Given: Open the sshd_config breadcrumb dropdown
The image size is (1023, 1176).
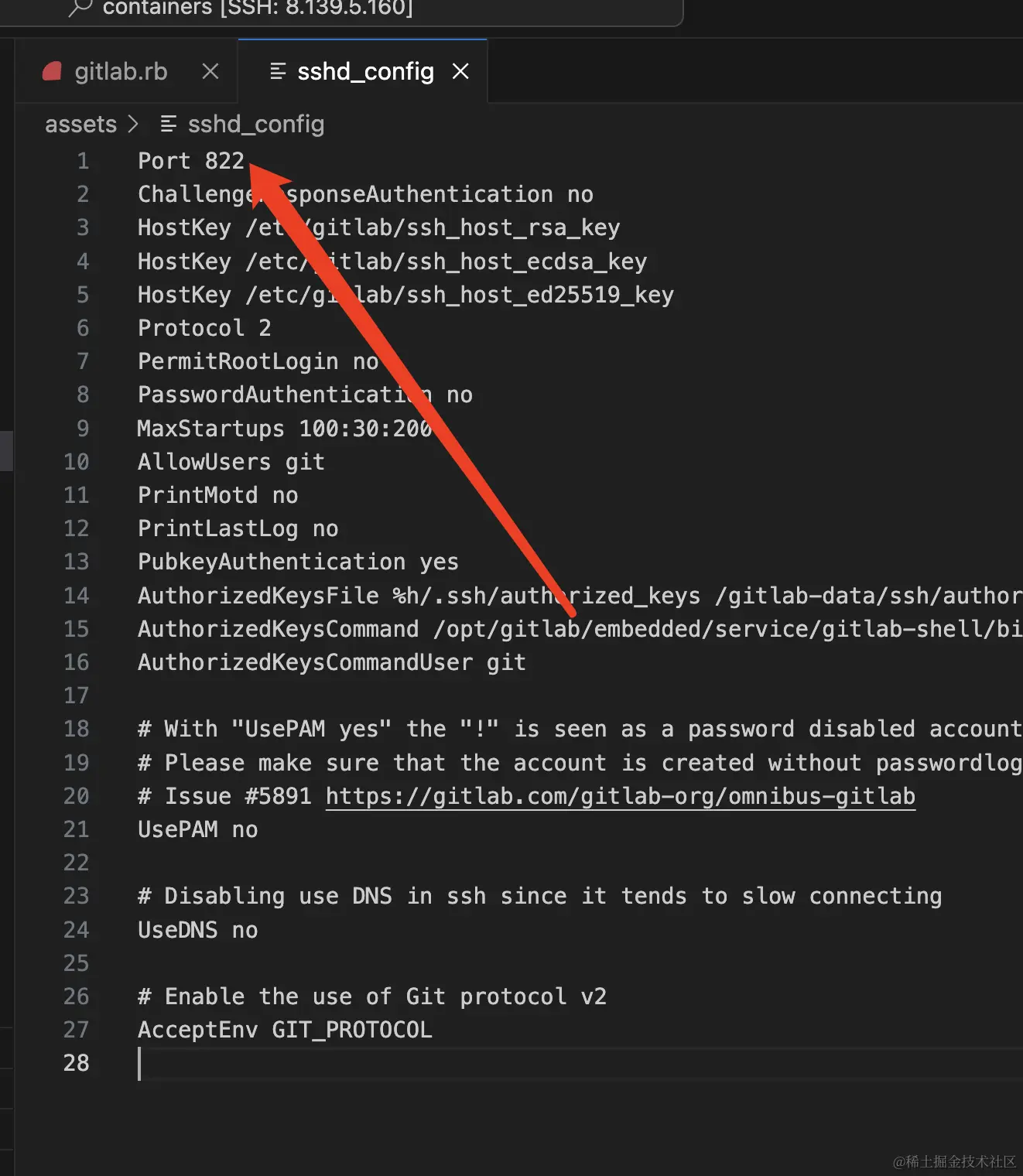Looking at the screenshot, I should coord(255,125).
